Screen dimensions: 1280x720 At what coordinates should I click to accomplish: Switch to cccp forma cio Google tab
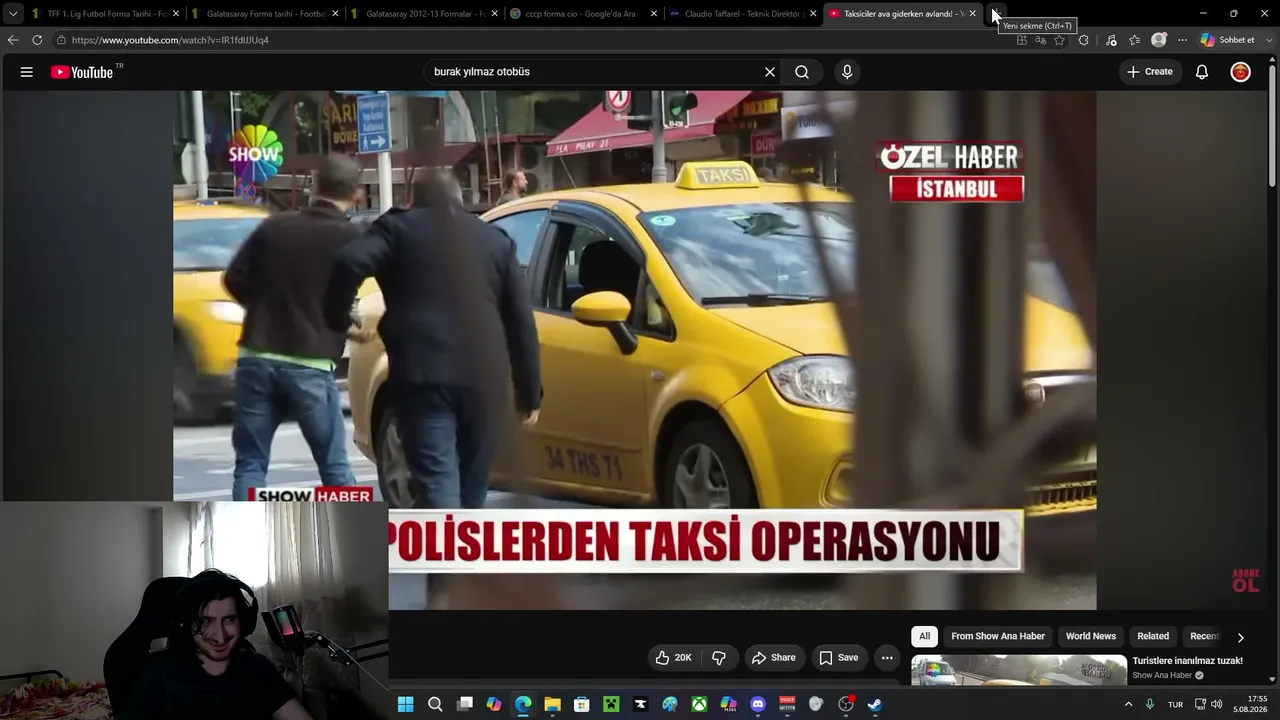click(583, 14)
